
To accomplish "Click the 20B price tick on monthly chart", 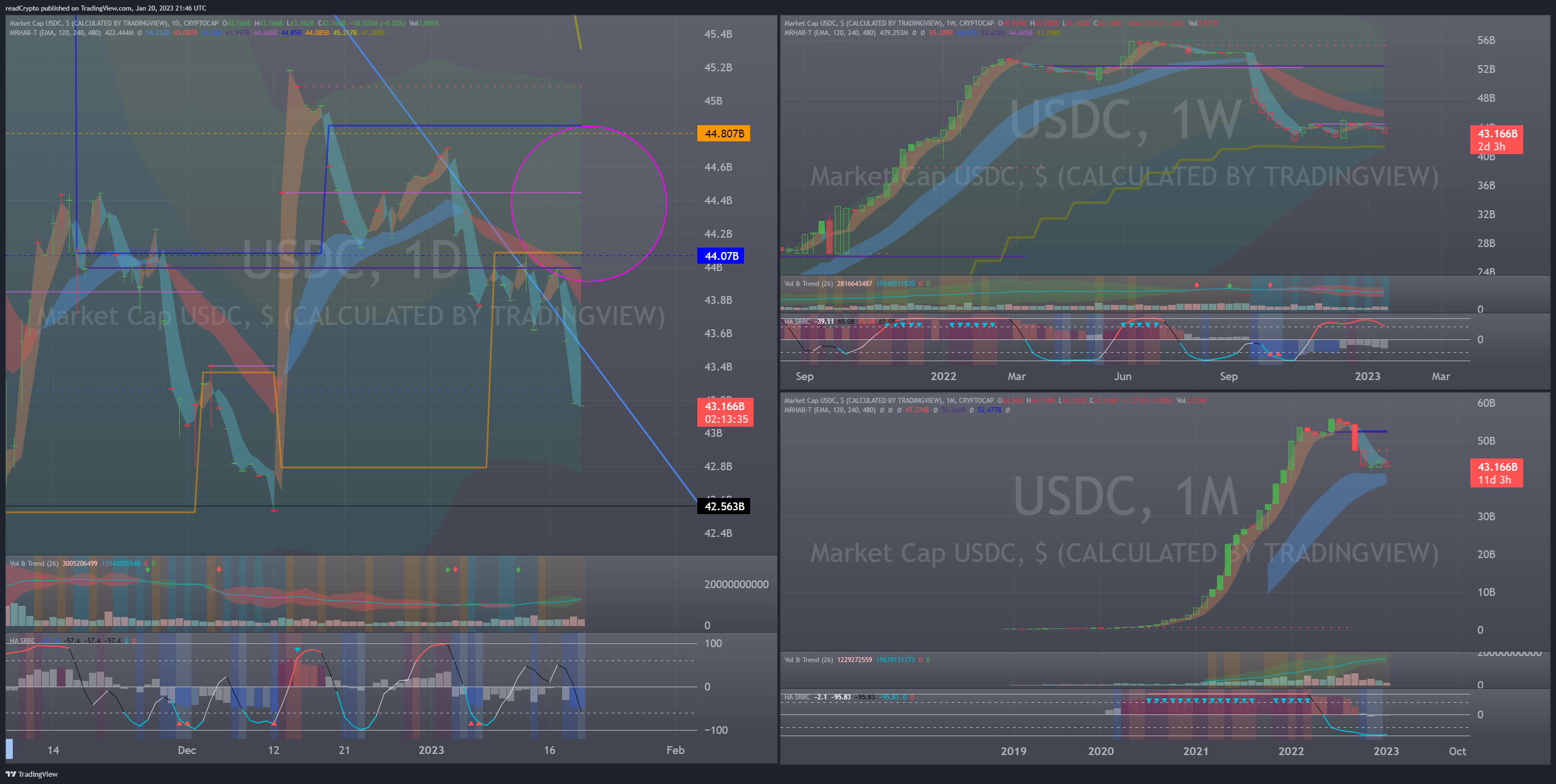I will (1486, 555).
